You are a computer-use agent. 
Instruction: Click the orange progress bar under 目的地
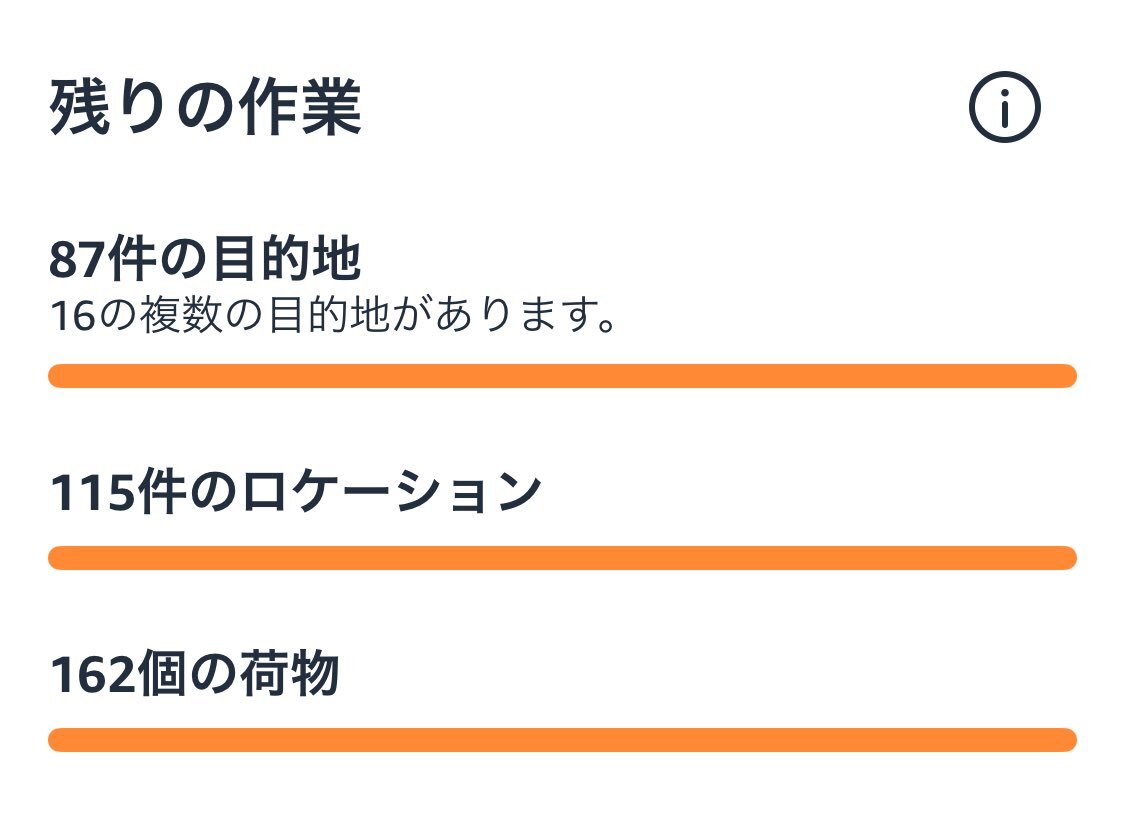[562, 376]
